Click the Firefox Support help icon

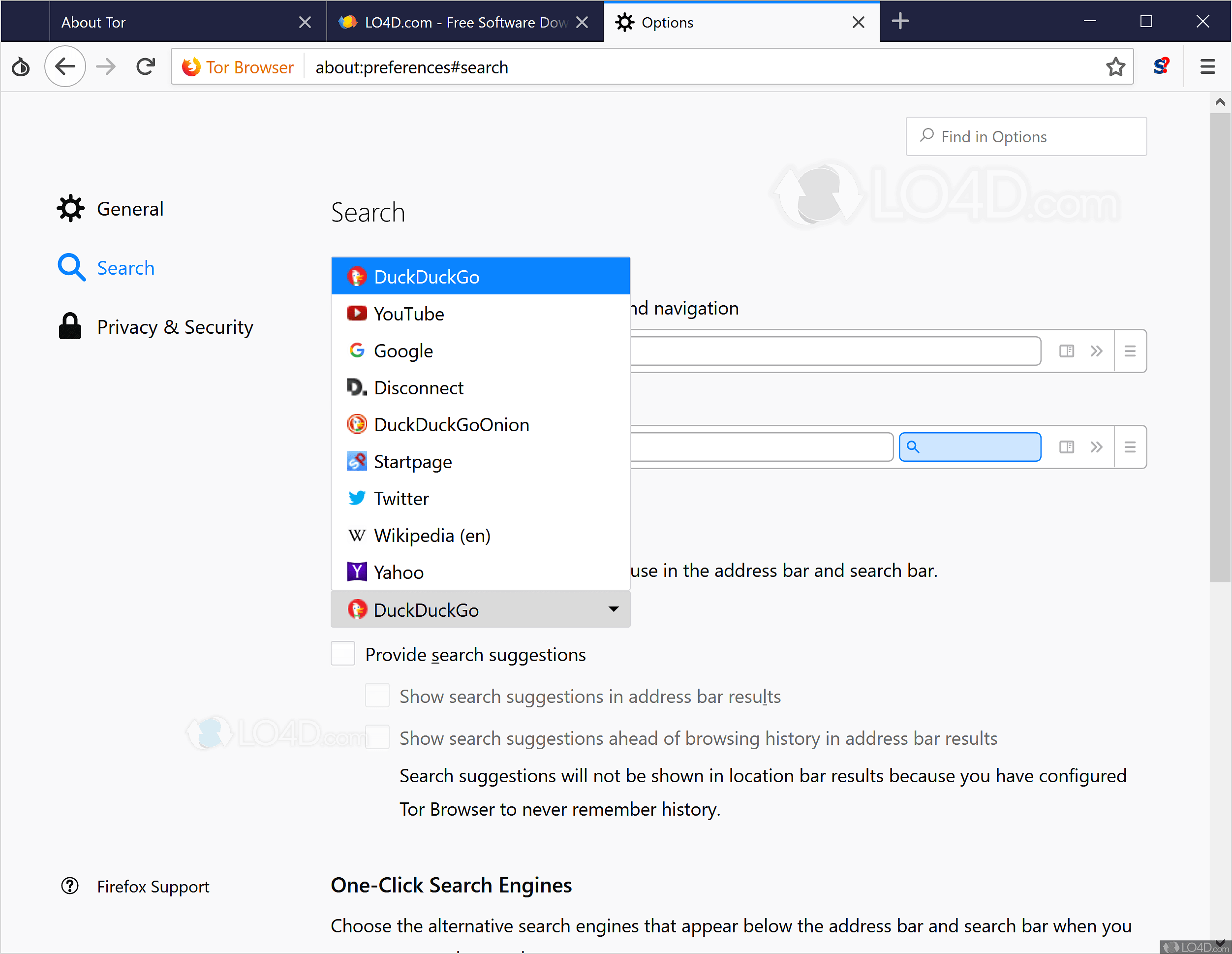69,886
